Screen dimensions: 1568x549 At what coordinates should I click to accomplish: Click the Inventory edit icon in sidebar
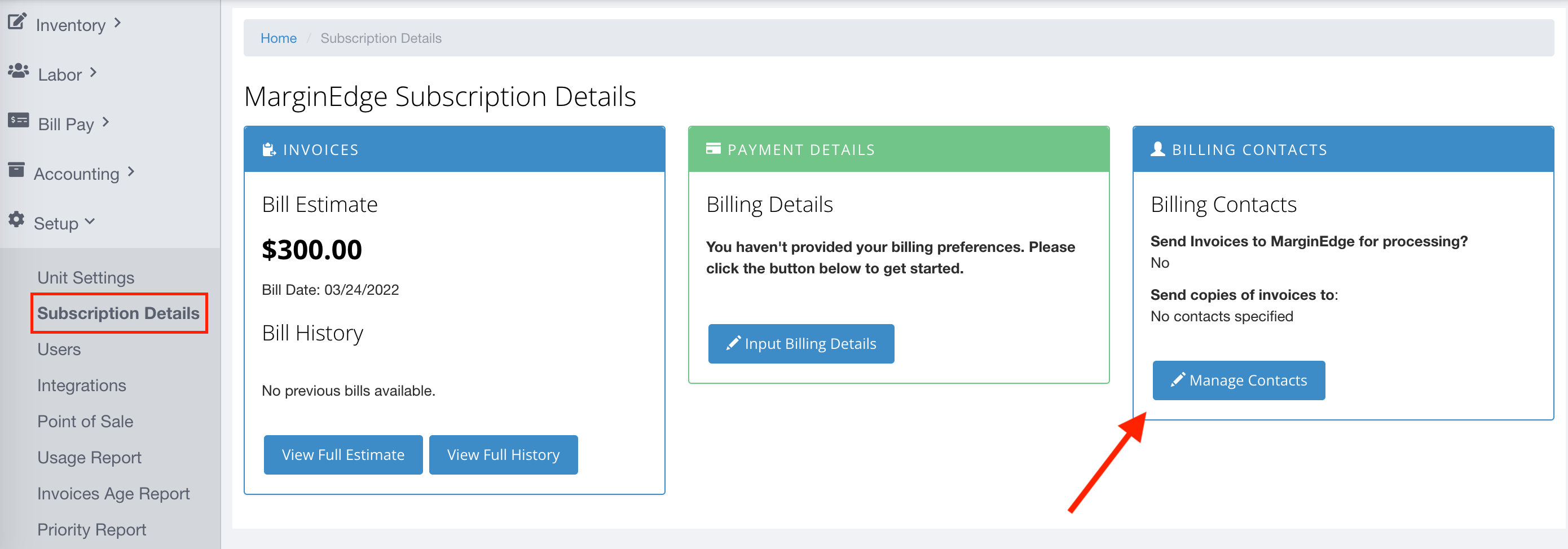click(17, 22)
